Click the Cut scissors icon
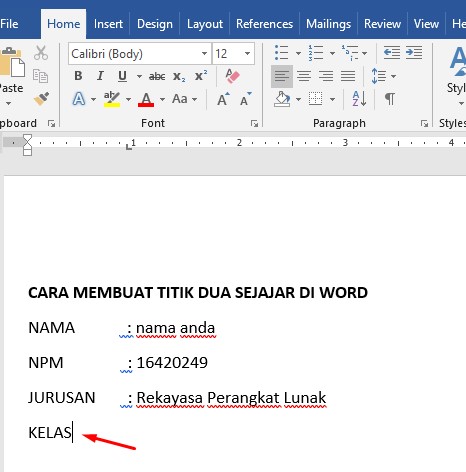This screenshot has height=472, width=466. coord(41,53)
